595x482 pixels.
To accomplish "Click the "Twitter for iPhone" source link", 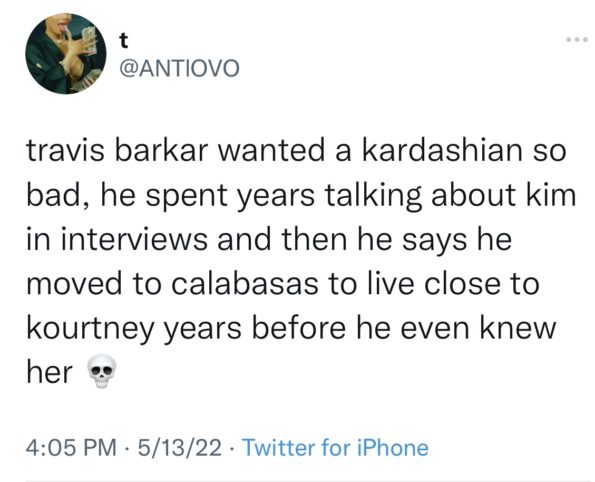I will coord(335,447).
